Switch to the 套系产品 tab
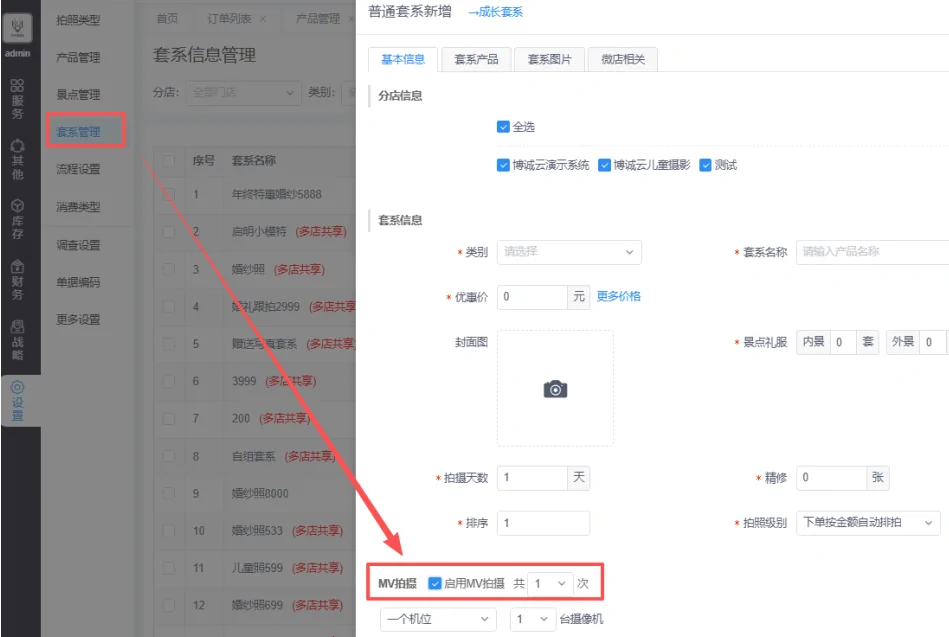Image resolution: width=949 pixels, height=637 pixels. tap(475, 59)
